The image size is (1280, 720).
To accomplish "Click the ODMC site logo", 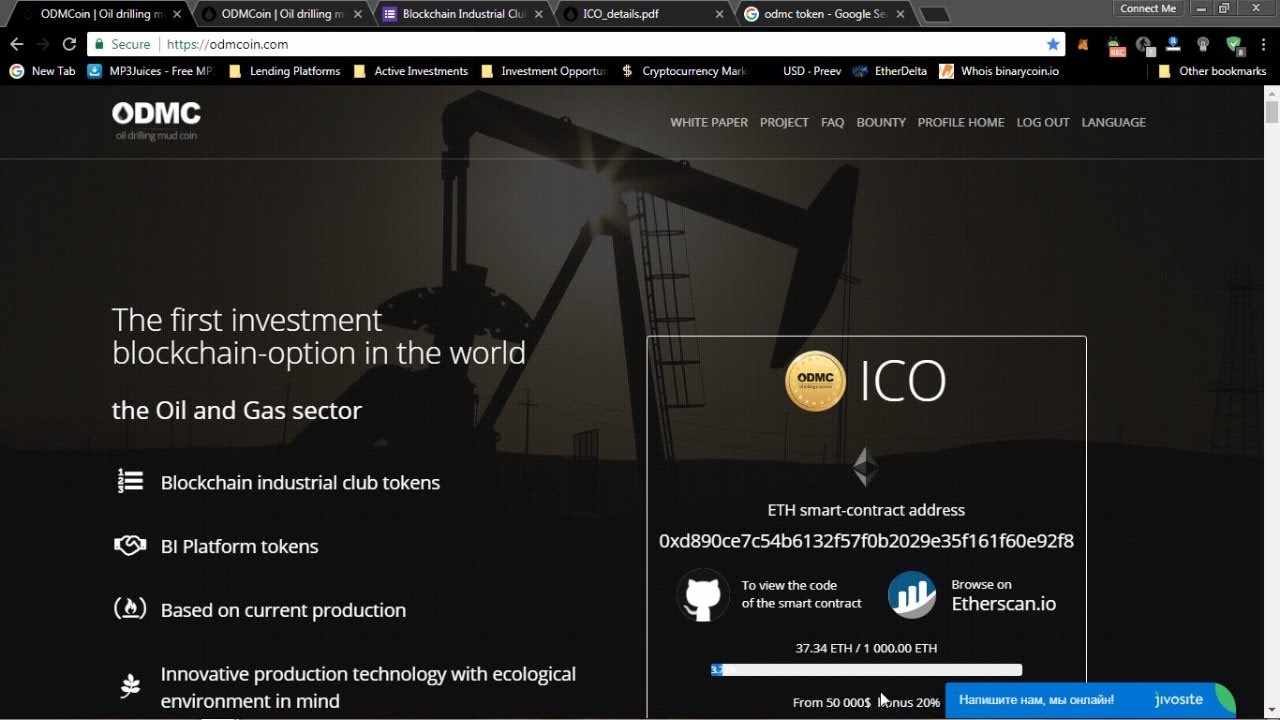I will point(156,121).
